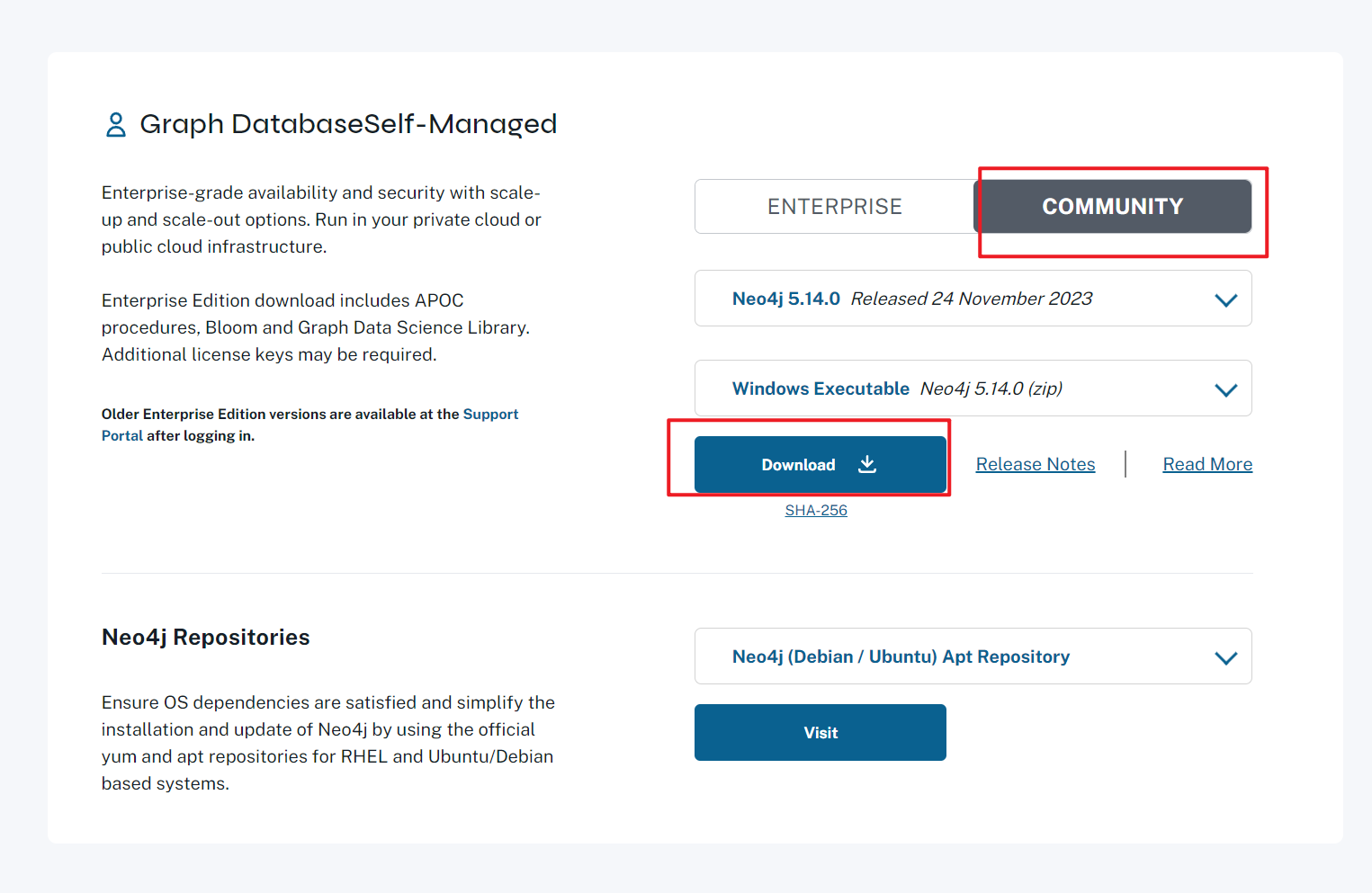Click the Neo4j Repositories heading

(x=206, y=638)
